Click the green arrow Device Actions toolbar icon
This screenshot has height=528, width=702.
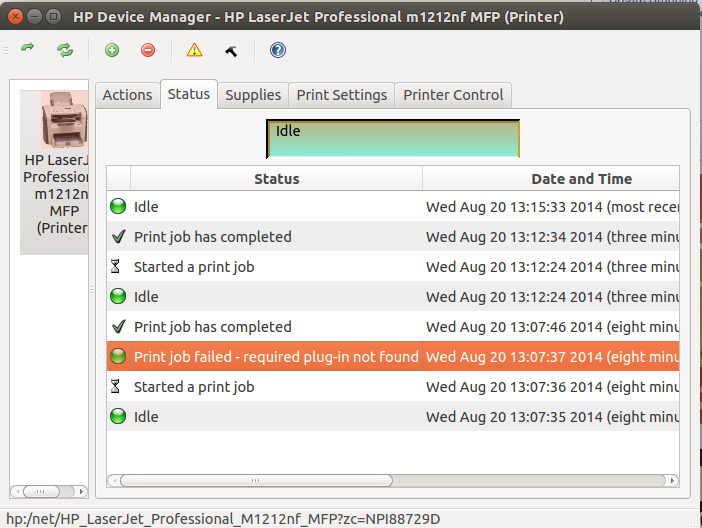click(28, 48)
